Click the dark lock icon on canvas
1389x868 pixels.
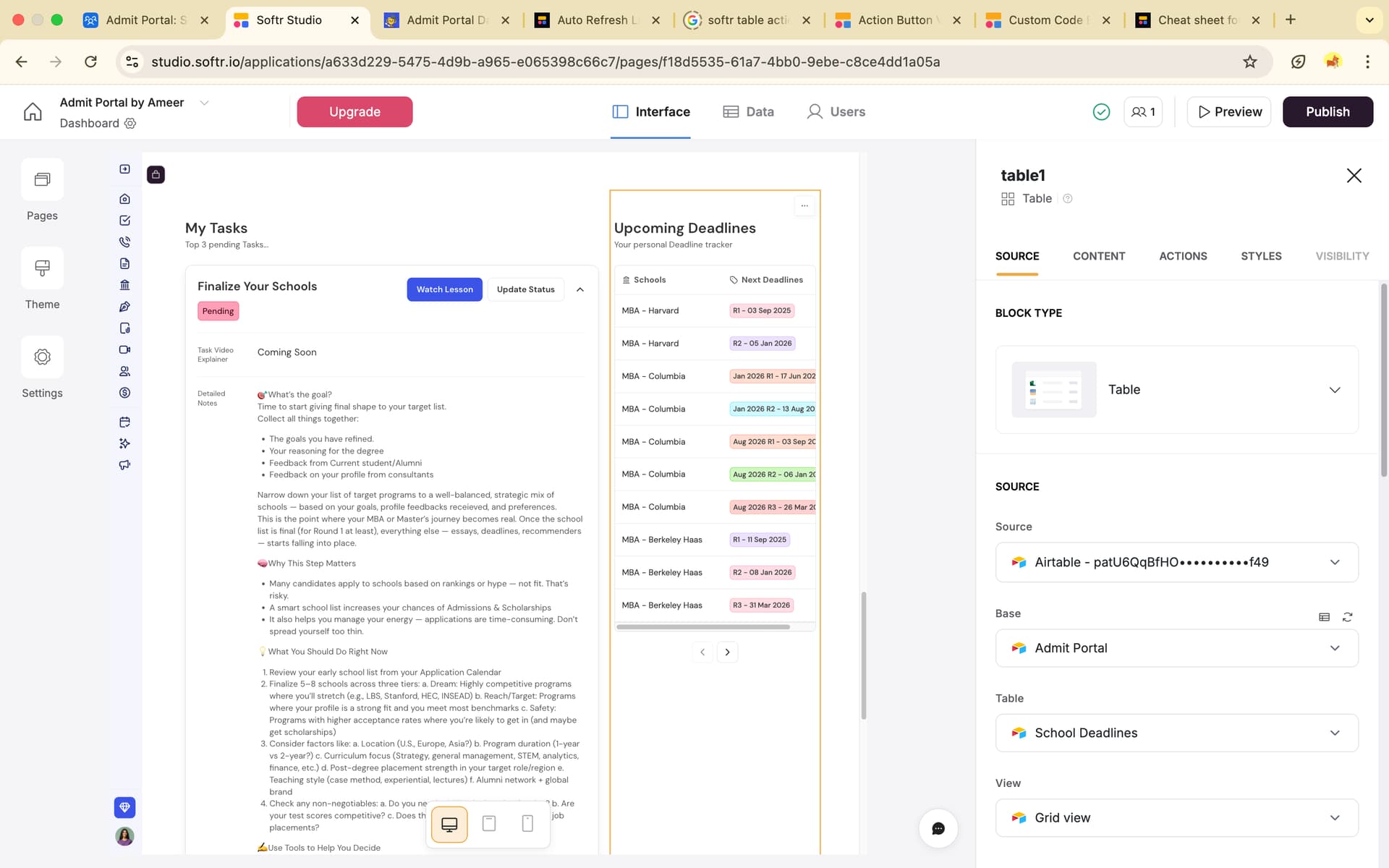click(x=156, y=174)
